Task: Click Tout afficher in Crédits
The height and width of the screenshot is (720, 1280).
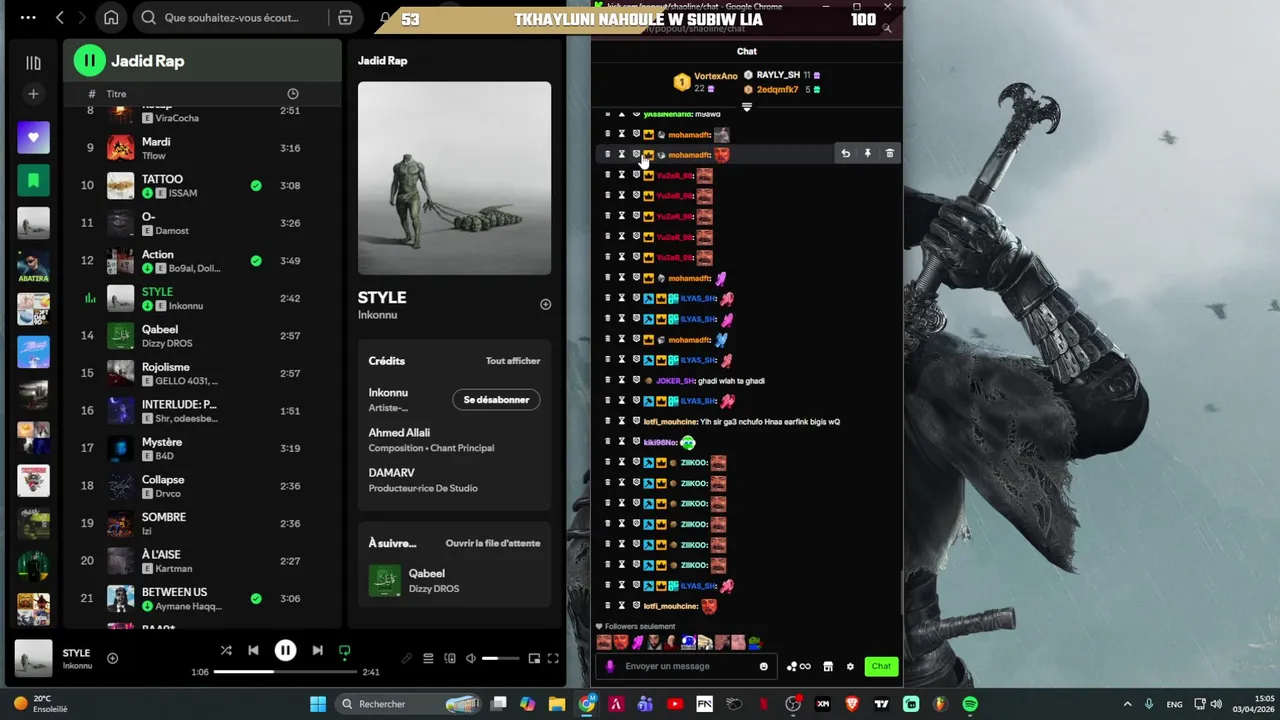Action: [x=513, y=361]
